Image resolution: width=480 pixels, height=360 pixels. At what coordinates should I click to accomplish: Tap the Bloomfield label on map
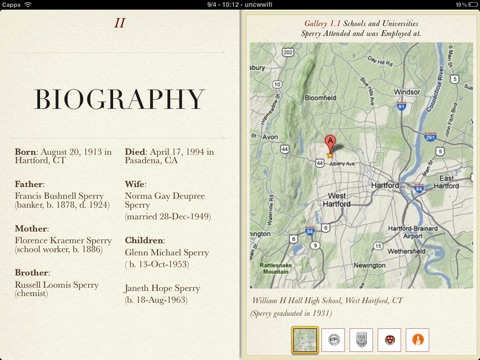tap(320, 98)
